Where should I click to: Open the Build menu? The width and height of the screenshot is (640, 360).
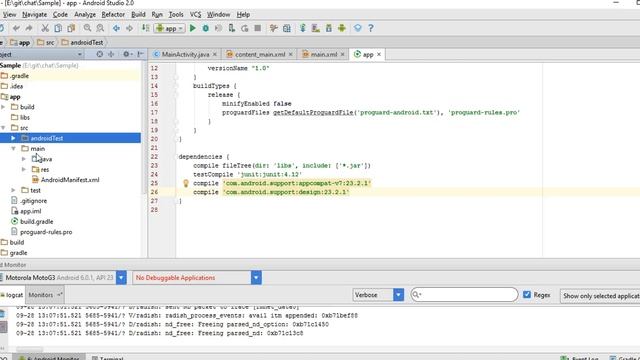[x=138, y=14]
